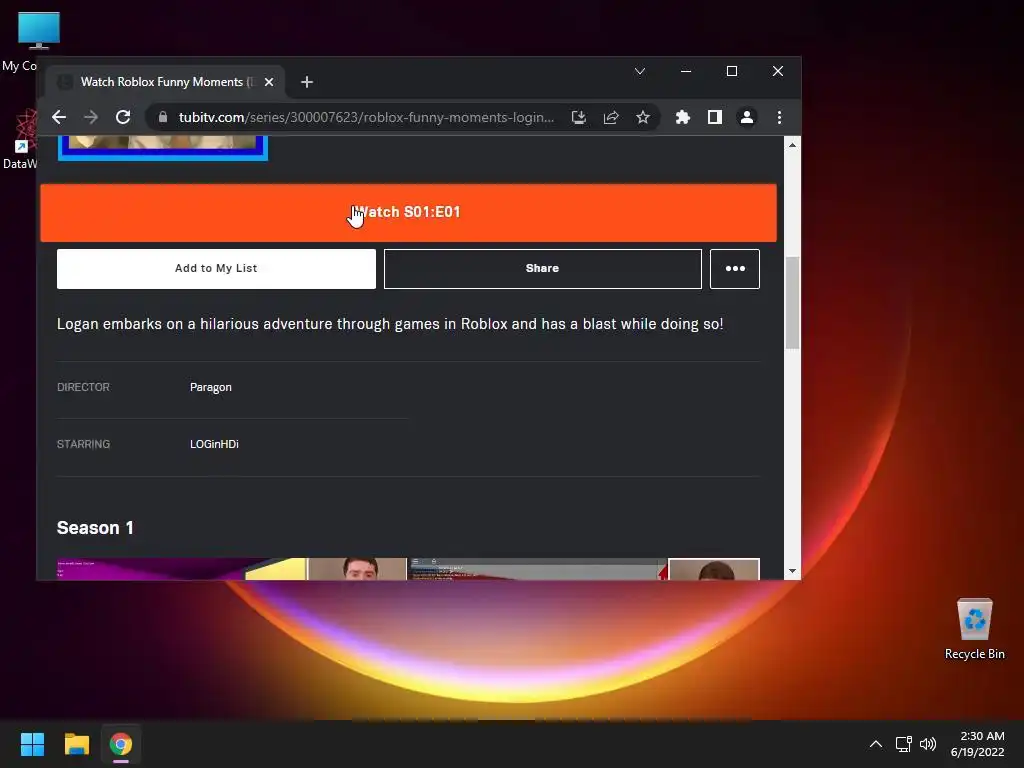Share this page from address bar
Screen dimensions: 1024x768
[x=611, y=118]
